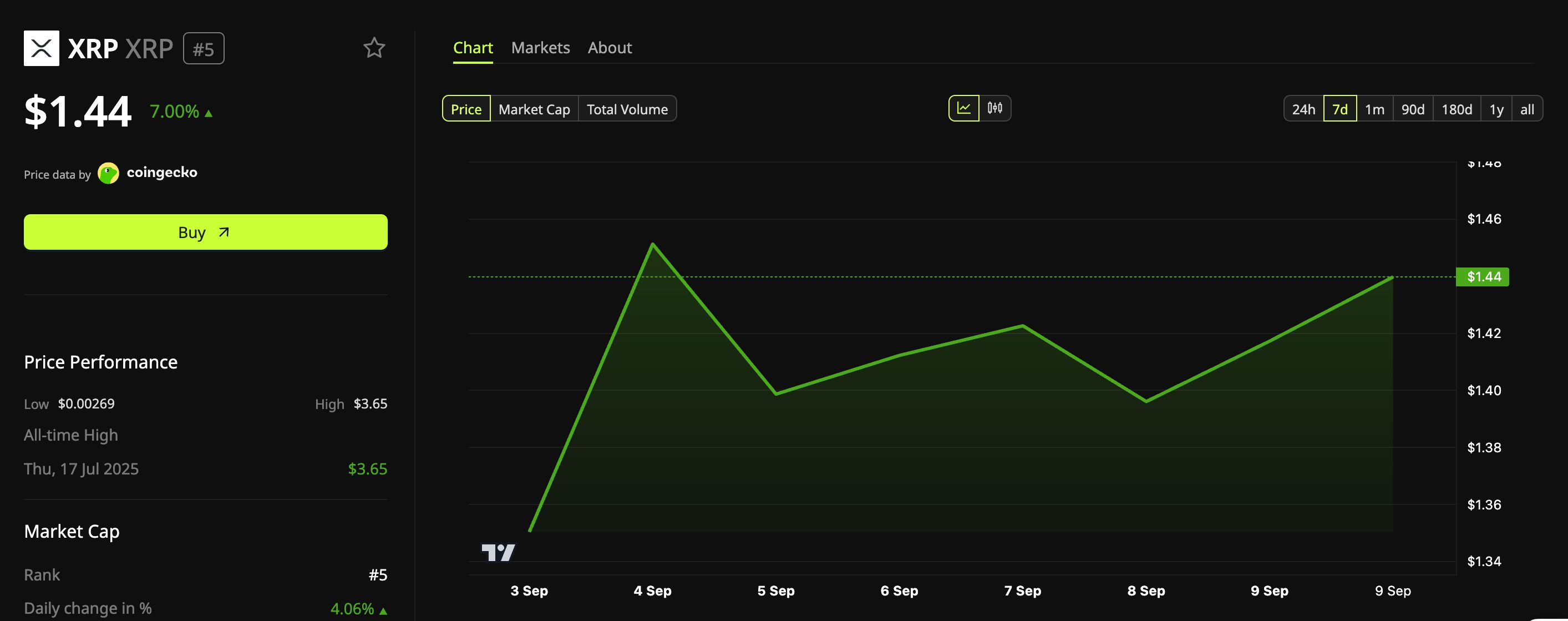Switch to line chart view icon
The image size is (1568, 621).
point(963,108)
